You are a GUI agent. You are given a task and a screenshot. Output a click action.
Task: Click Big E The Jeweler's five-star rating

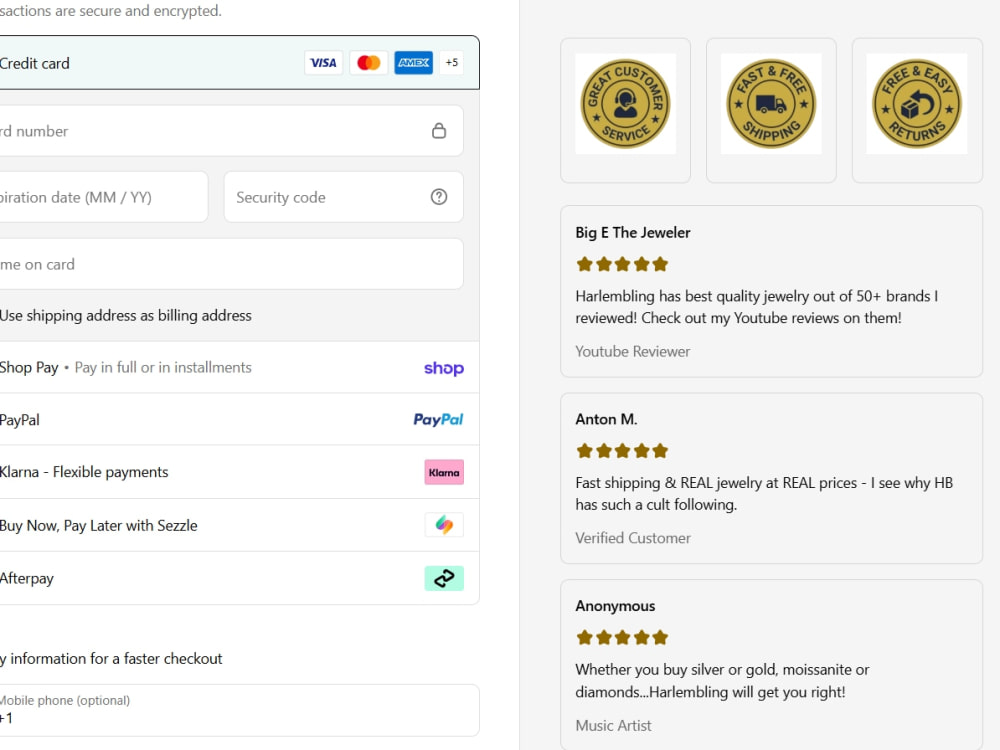622,264
